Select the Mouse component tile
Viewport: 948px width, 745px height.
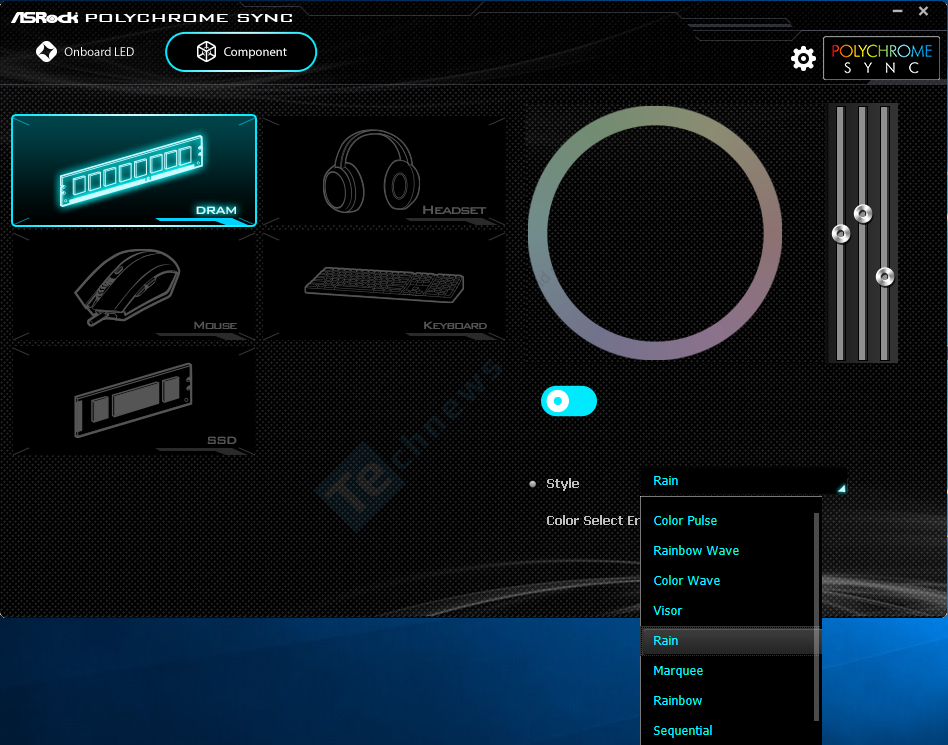coord(134,285)
